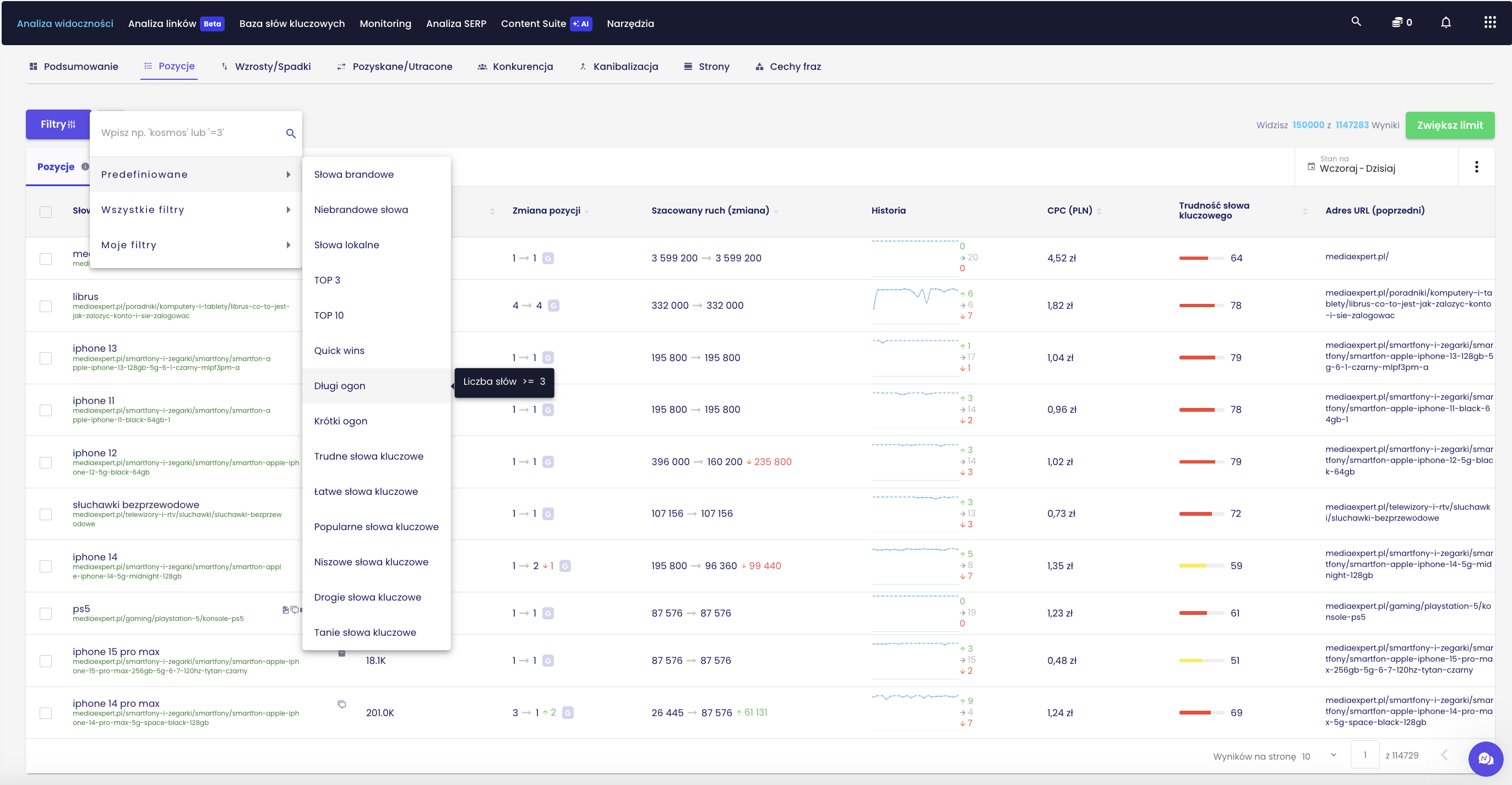Click the SERP feature icons in ps5 row
This screenshot has height=785, width=1512.
click(x=292, y=610)
